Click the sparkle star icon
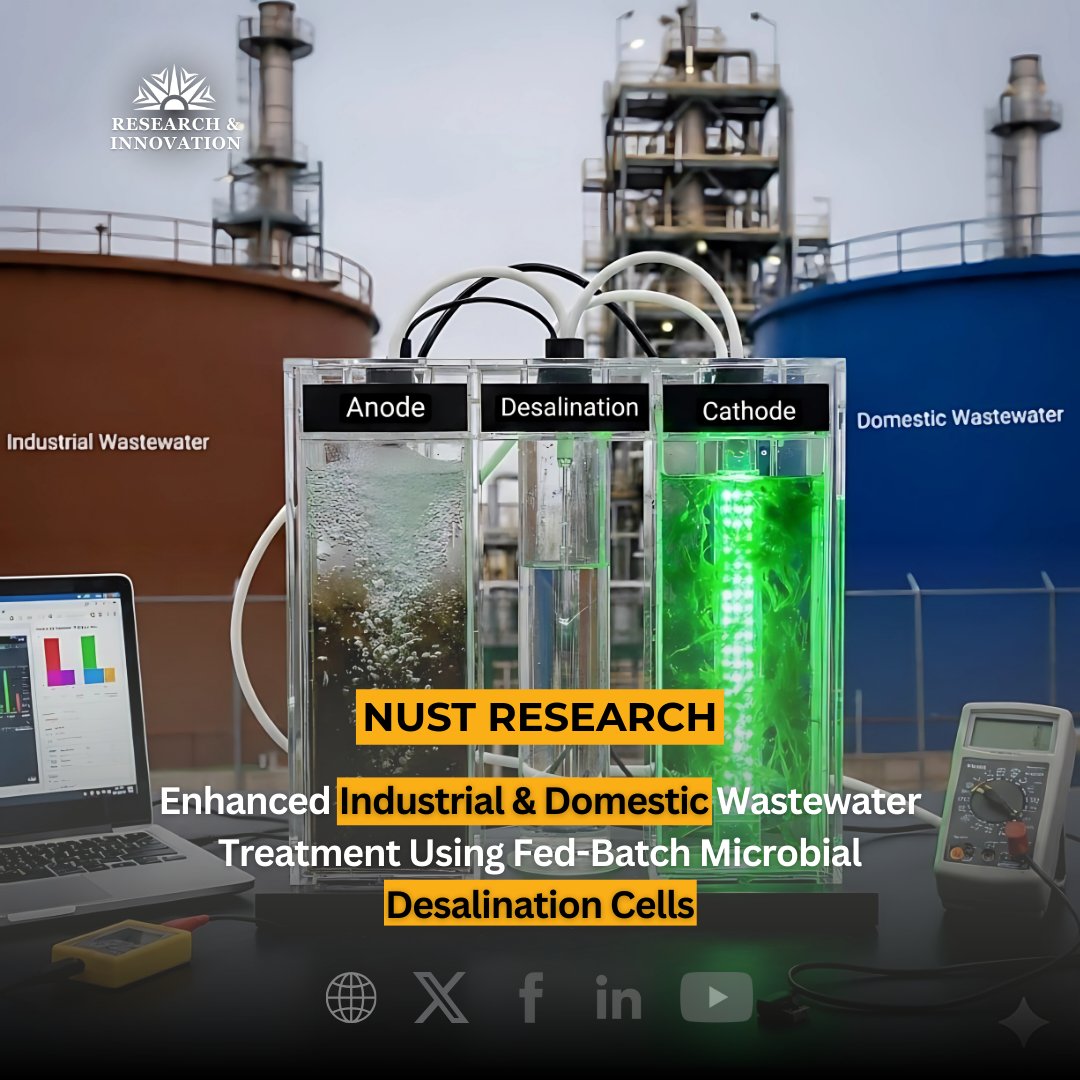The height and width of the screenshot is (1080, 1080). (x=1024, y=1022)
